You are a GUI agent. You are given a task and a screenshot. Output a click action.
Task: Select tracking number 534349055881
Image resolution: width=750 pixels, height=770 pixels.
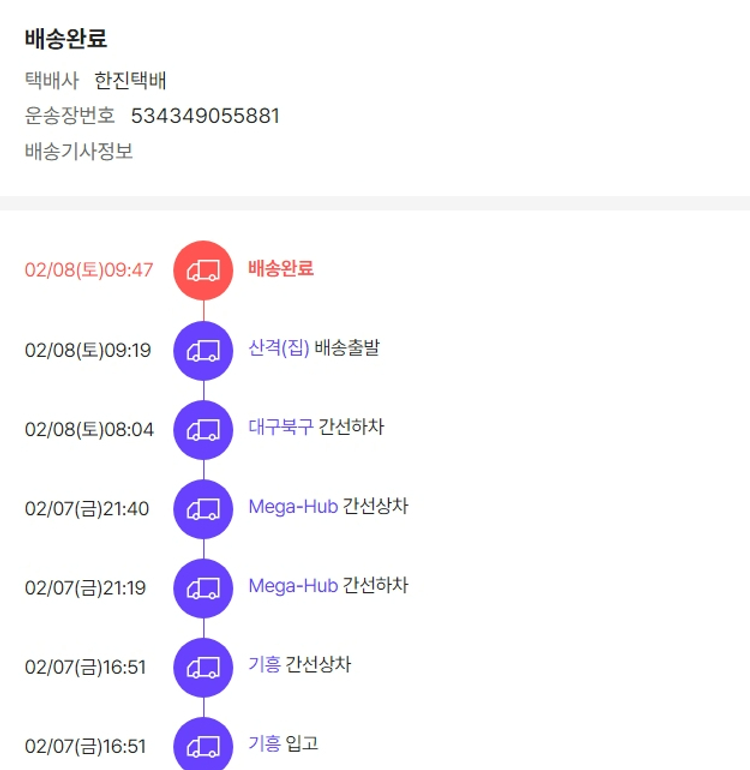pyautogui.click(x=205, y=116)
